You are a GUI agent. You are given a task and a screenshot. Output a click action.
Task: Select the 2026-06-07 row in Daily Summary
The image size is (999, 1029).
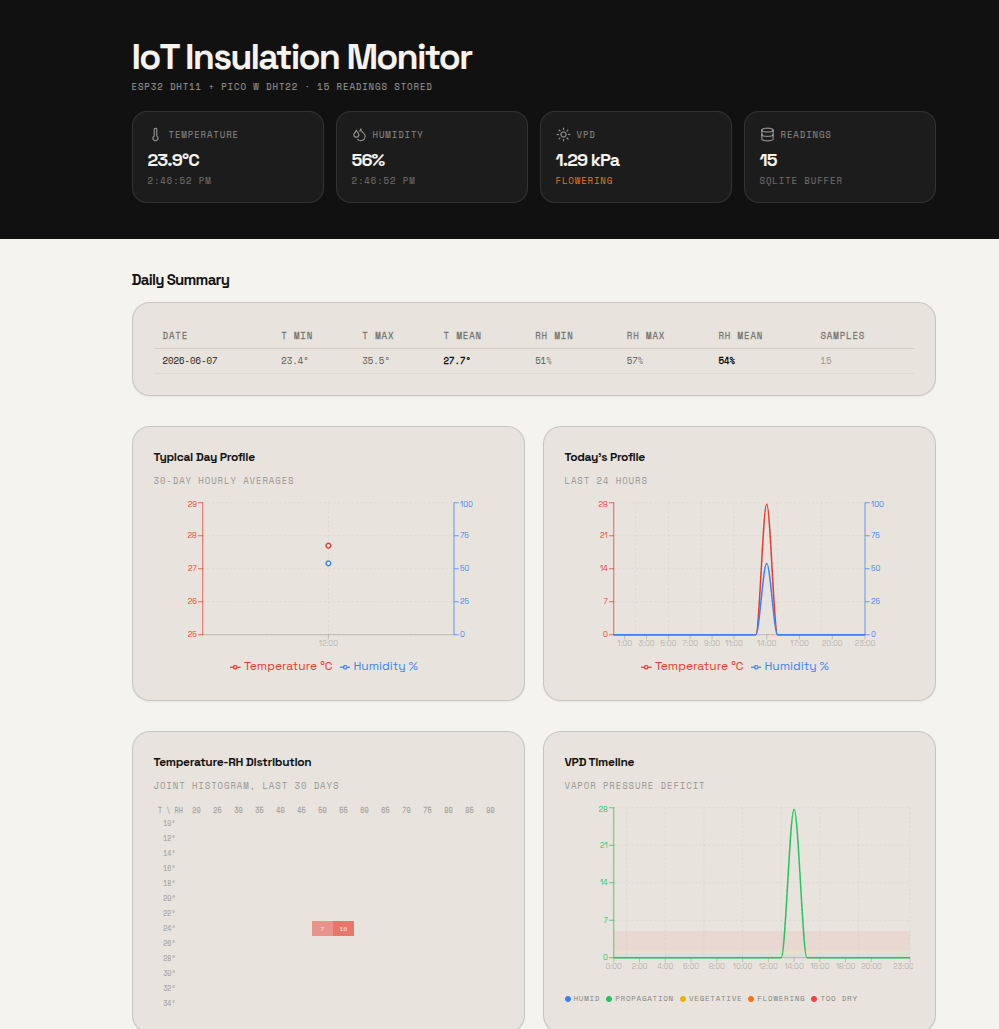534,361
